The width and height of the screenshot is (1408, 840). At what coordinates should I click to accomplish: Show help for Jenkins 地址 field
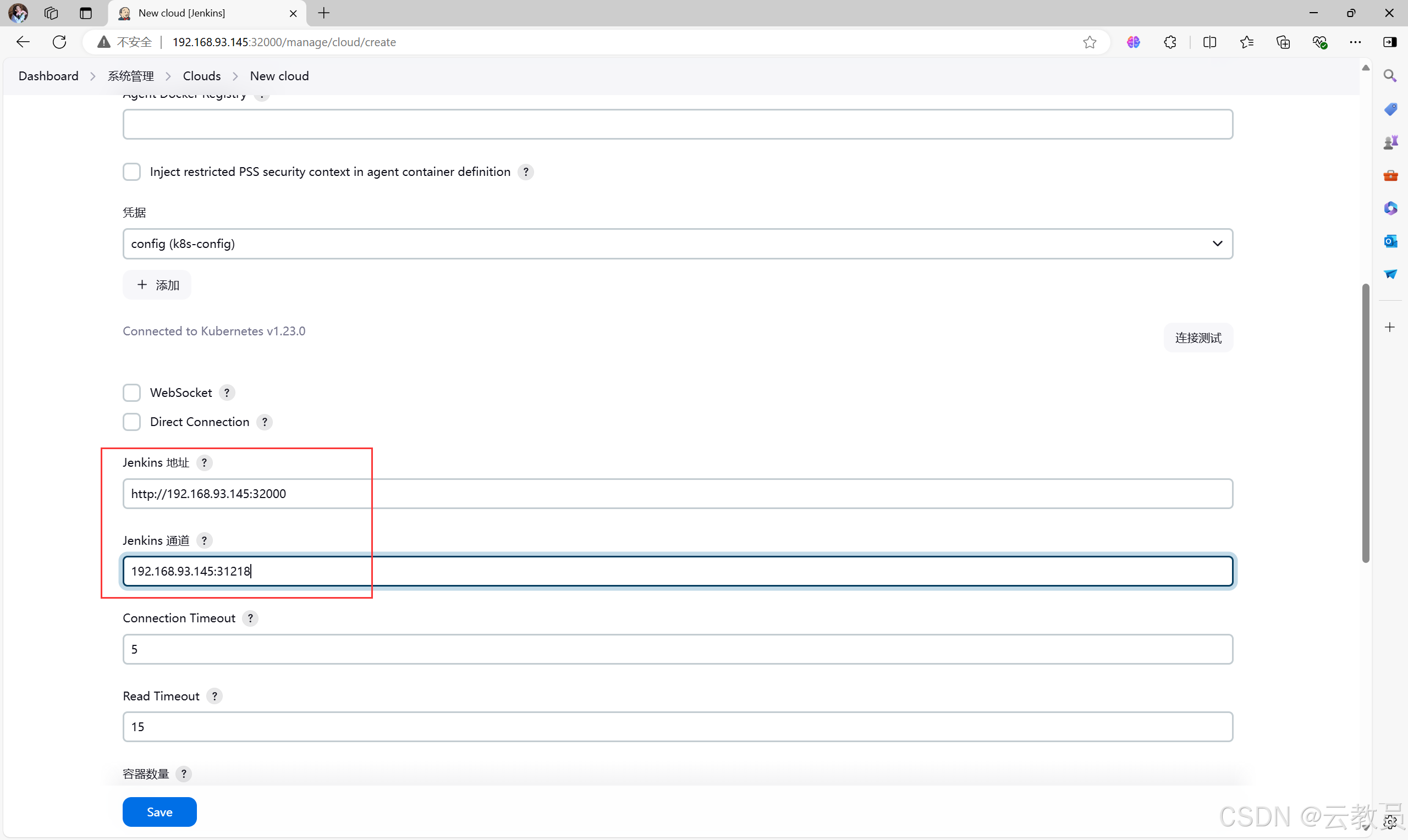(x=205, y=462)
